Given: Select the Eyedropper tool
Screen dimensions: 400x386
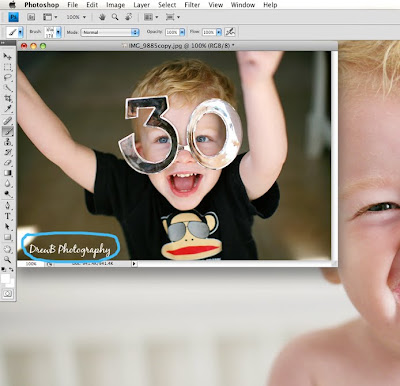Looking at the screenshot, I should tap(7, 109).
